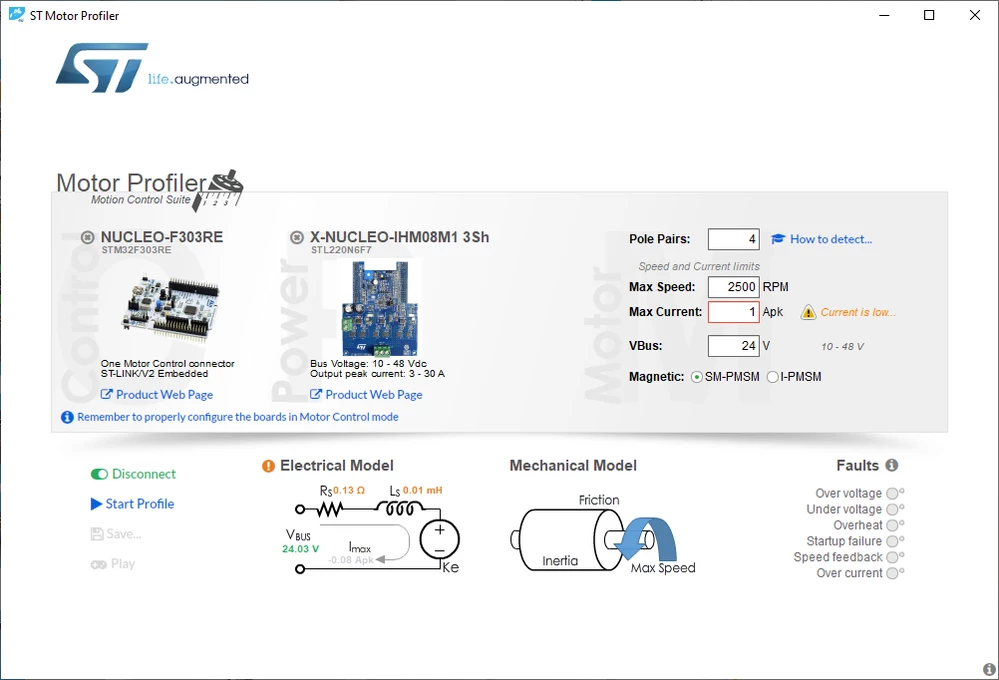Click the Current is low warning text
Screen dimensions: 999x680
858,312
